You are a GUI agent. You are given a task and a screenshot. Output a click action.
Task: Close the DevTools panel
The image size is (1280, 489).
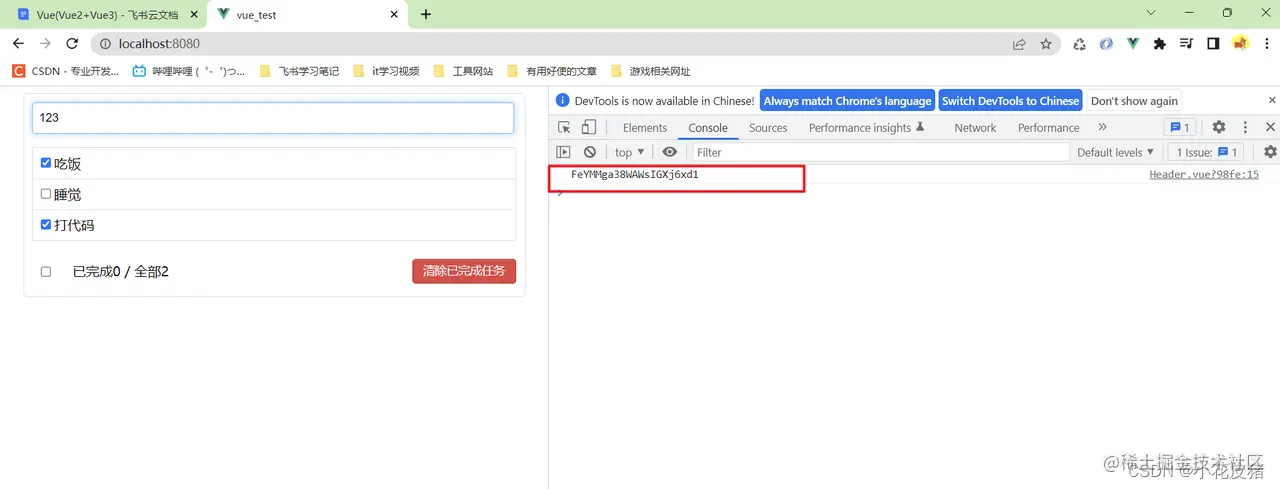point(1271,127)
